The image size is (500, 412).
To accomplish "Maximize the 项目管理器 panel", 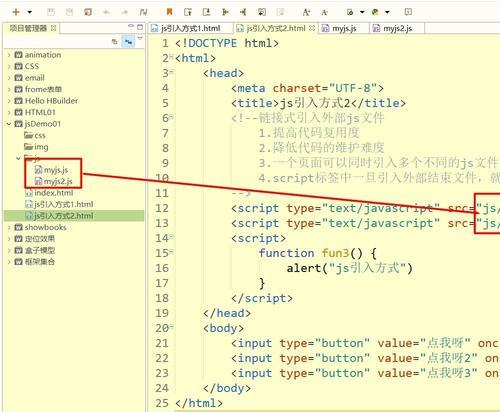I will (x=140, y=27).
